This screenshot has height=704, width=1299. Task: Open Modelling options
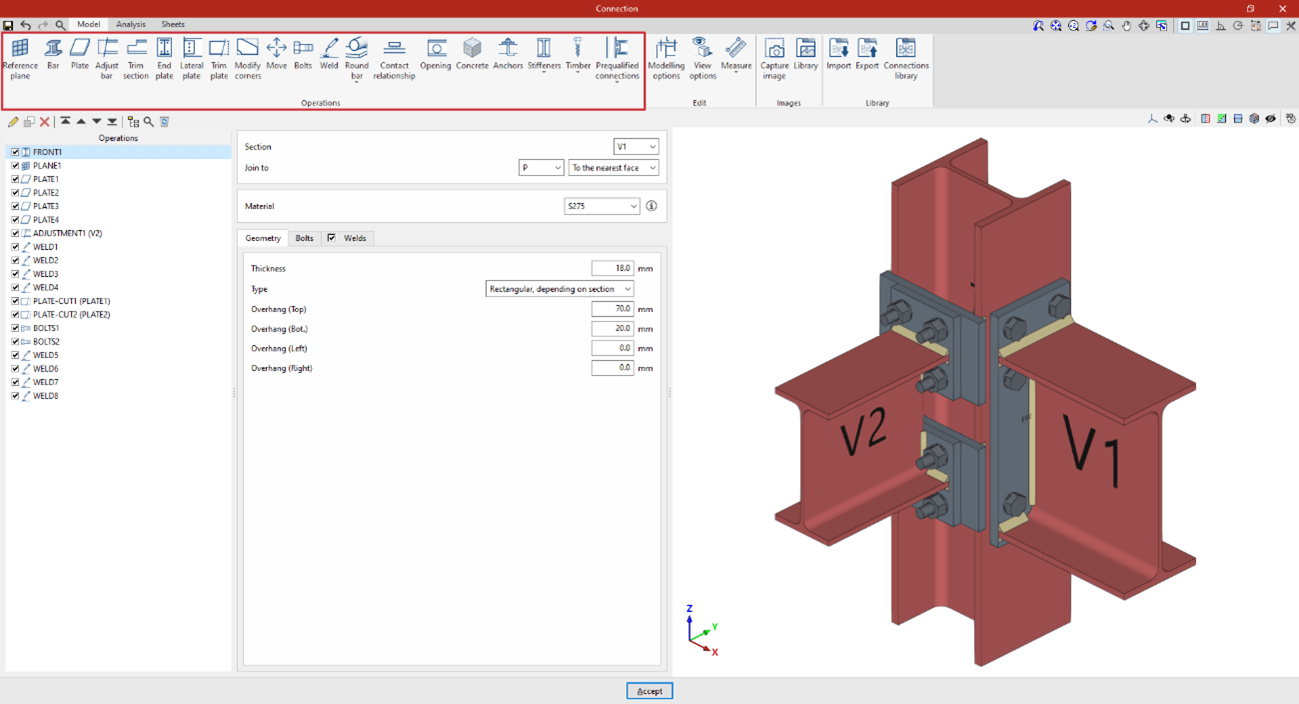(x=666, y=59)
